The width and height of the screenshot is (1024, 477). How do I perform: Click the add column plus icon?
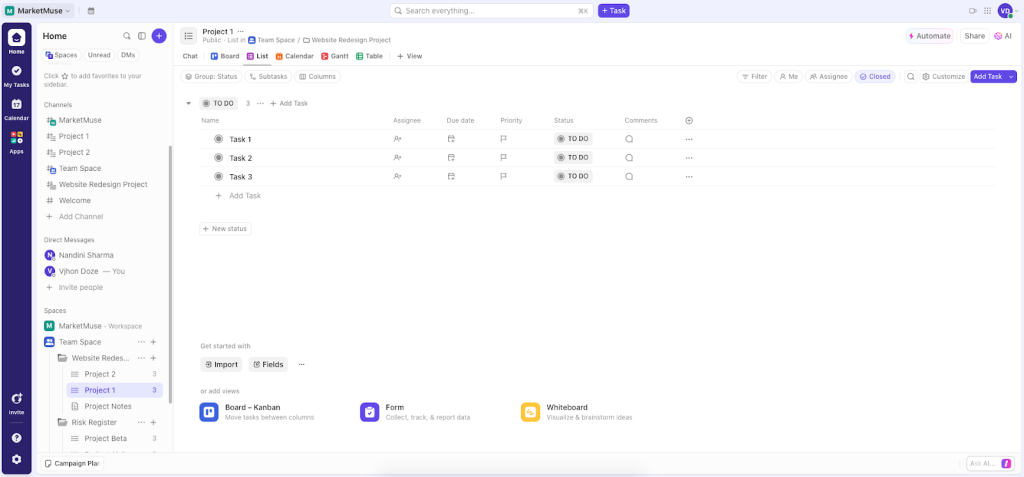coord(689,120)
